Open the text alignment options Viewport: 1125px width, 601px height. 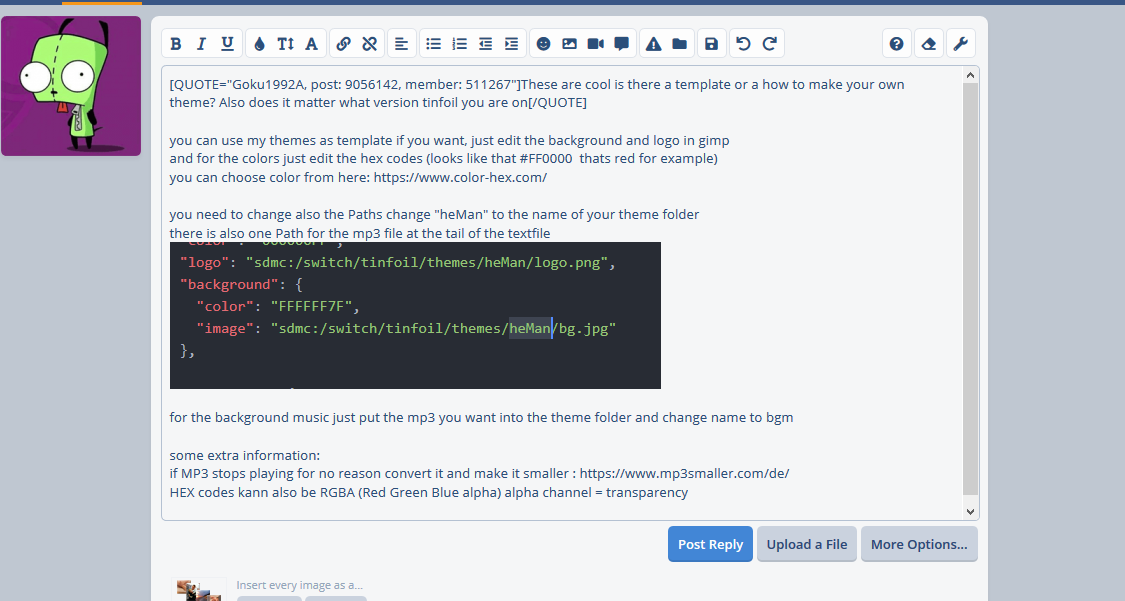402,44
